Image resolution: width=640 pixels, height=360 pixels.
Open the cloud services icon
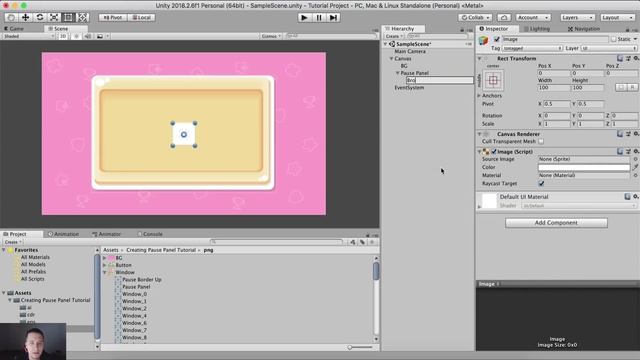click(504, 18)
